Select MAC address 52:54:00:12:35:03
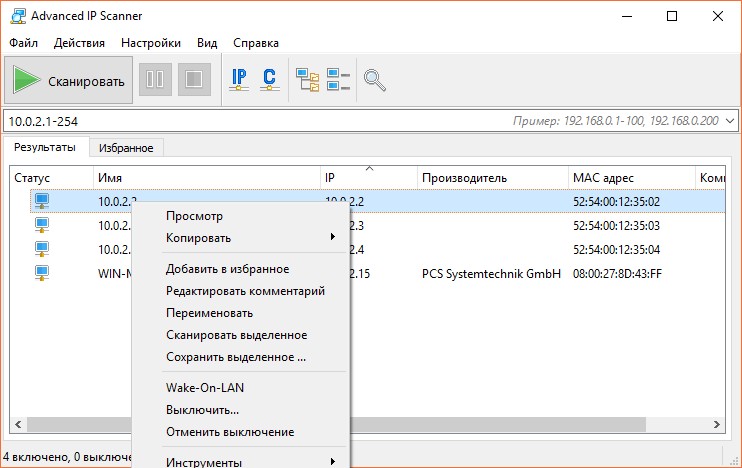Screen dimensions: 742x468 pos(616,226)
